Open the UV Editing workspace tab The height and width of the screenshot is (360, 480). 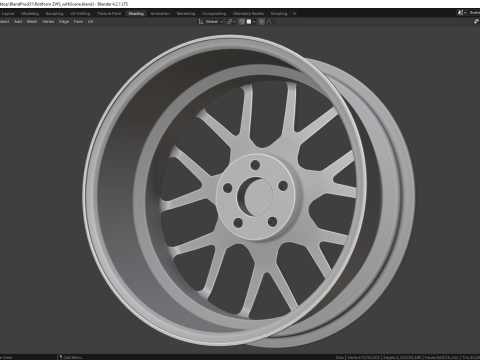click(80, 14)
